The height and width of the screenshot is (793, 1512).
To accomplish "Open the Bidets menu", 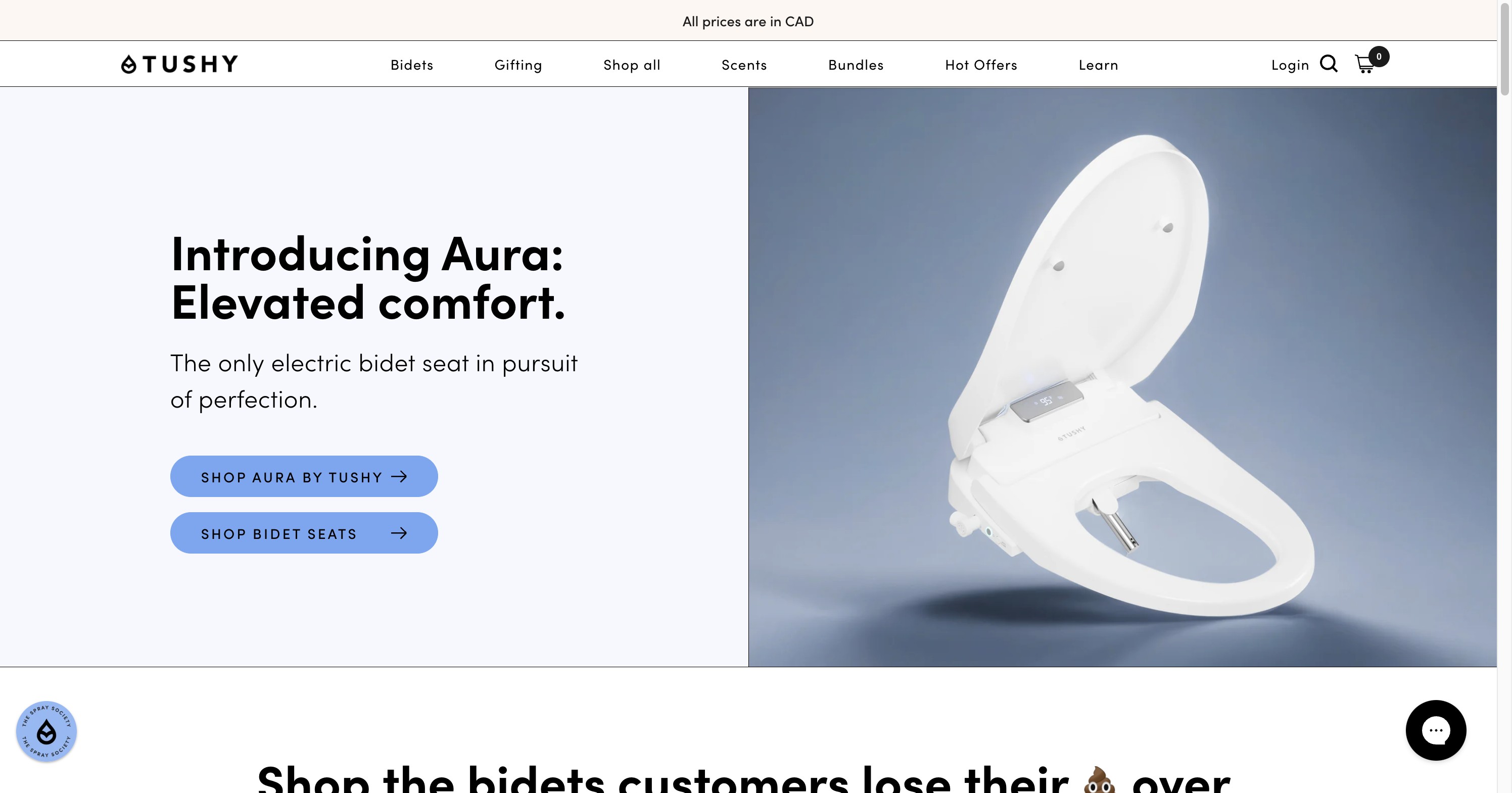I will pos(412,65).
